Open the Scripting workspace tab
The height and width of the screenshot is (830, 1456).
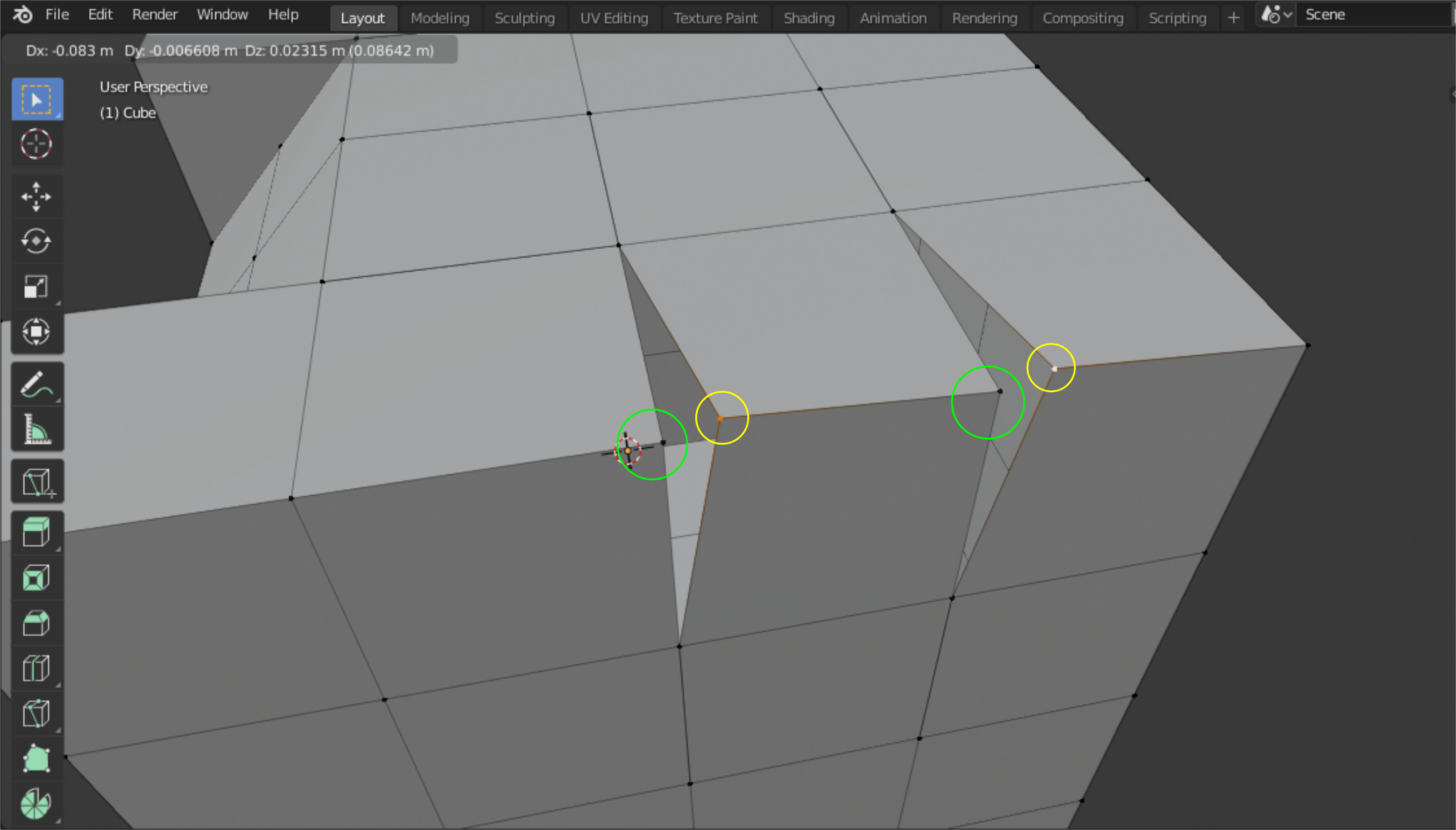1177,18
